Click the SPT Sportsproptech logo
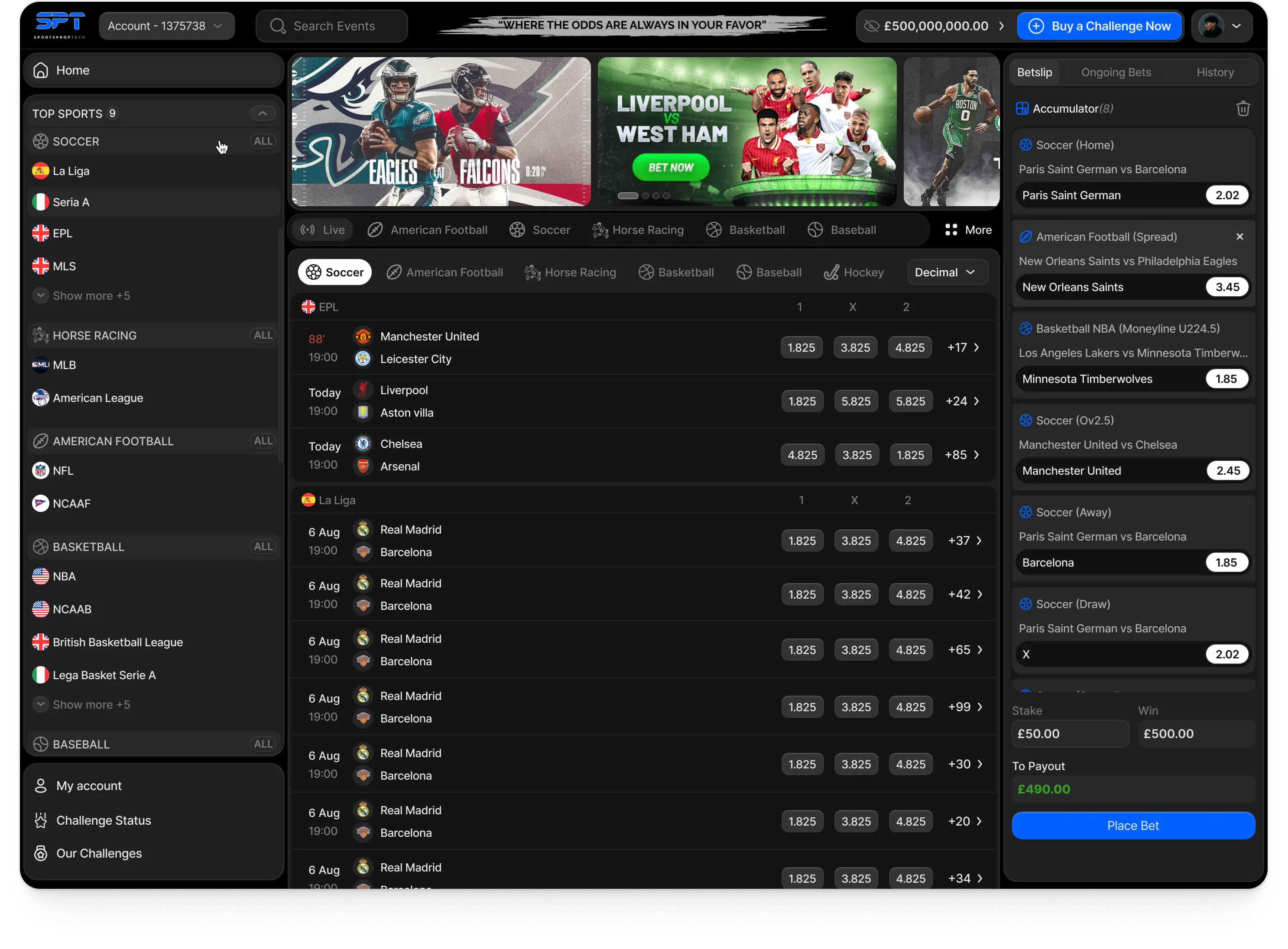Viewport: 1288px width, 949px height. click(59, 25)
